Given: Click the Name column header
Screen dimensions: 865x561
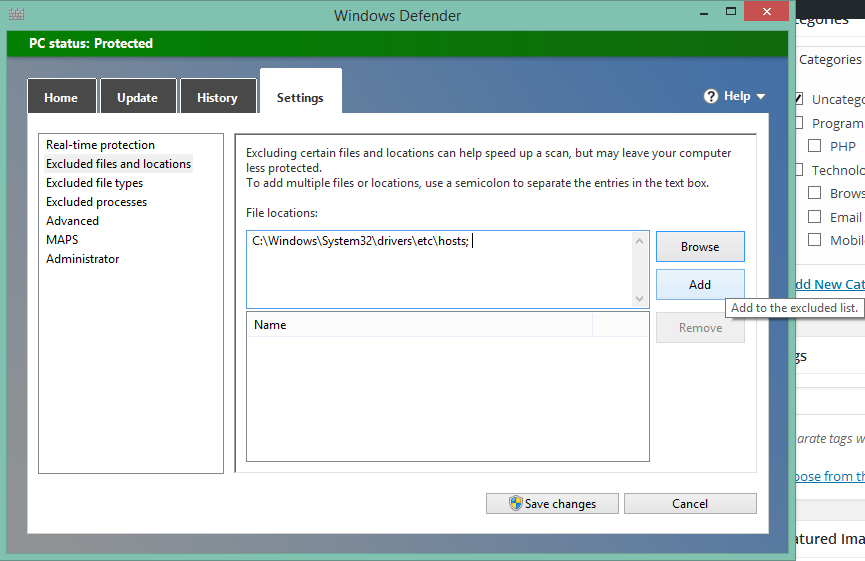Looking at the screenshot, I should 420,325.
